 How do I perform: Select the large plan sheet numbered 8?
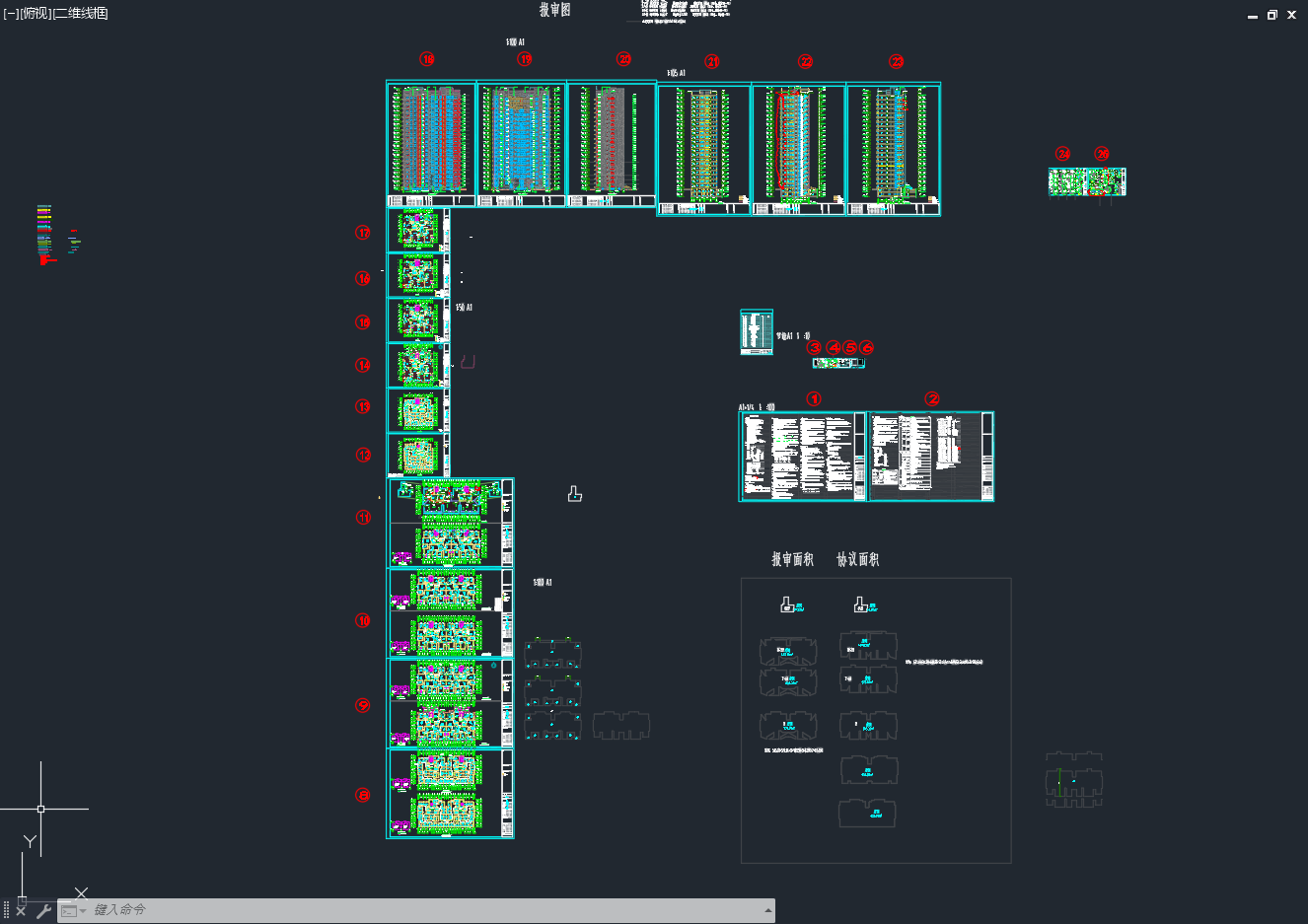[x=451, y=794]
